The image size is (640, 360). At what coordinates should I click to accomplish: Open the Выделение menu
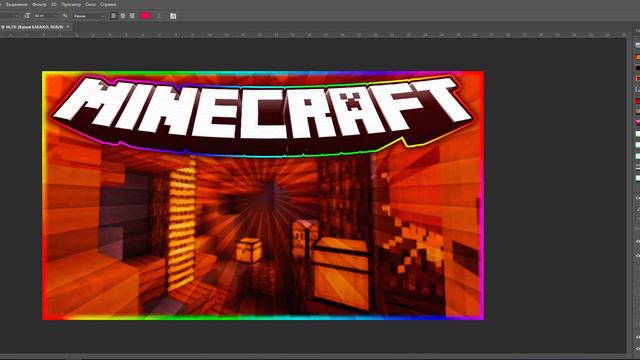(17, 4)
